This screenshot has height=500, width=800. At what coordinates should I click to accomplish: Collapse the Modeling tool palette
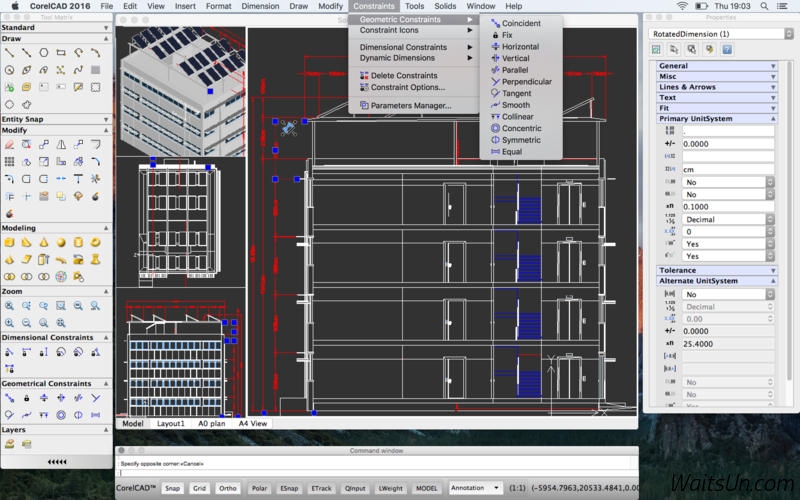[56, 228]
